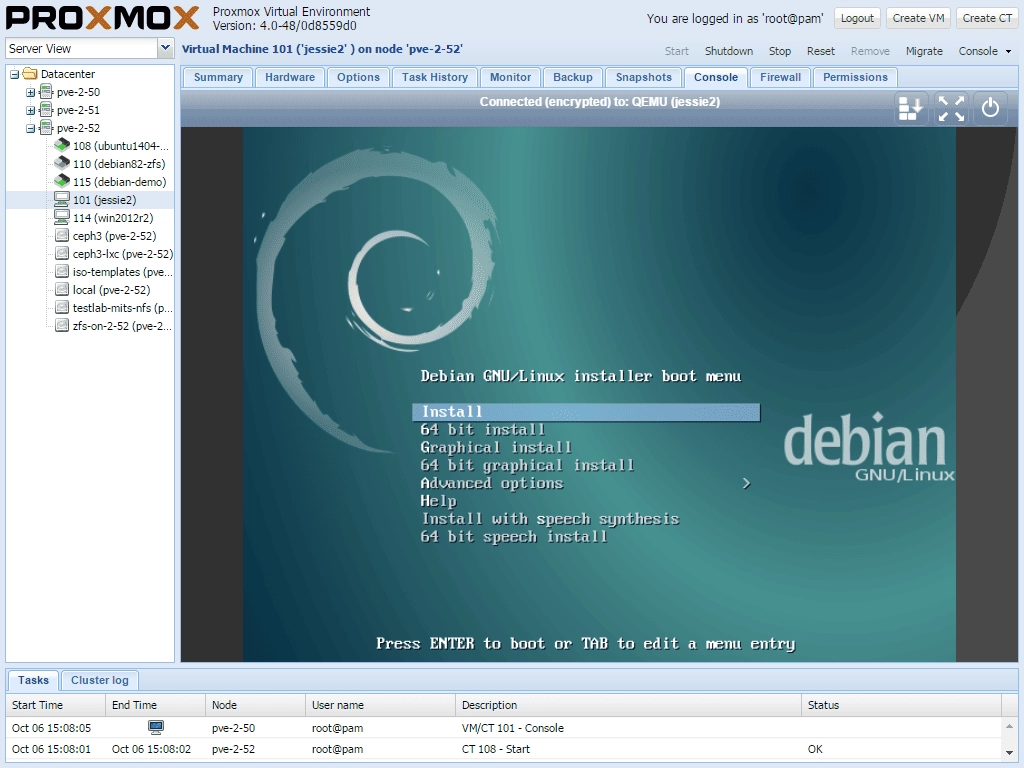Click the Logout button
Screen dimensions: 1024x768
[x=857, y=18]
